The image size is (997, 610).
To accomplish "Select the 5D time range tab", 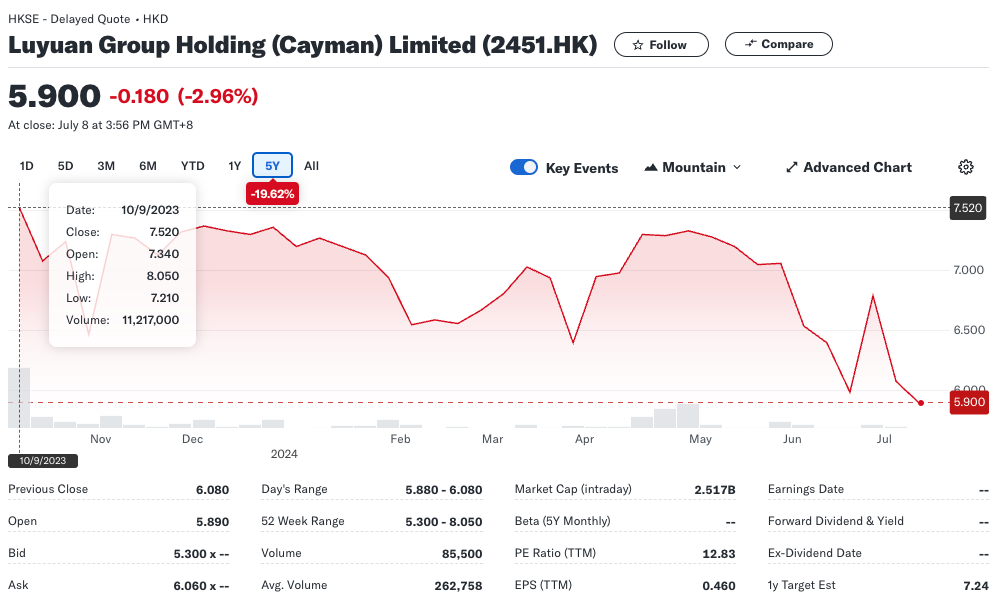I will (65, 166).
